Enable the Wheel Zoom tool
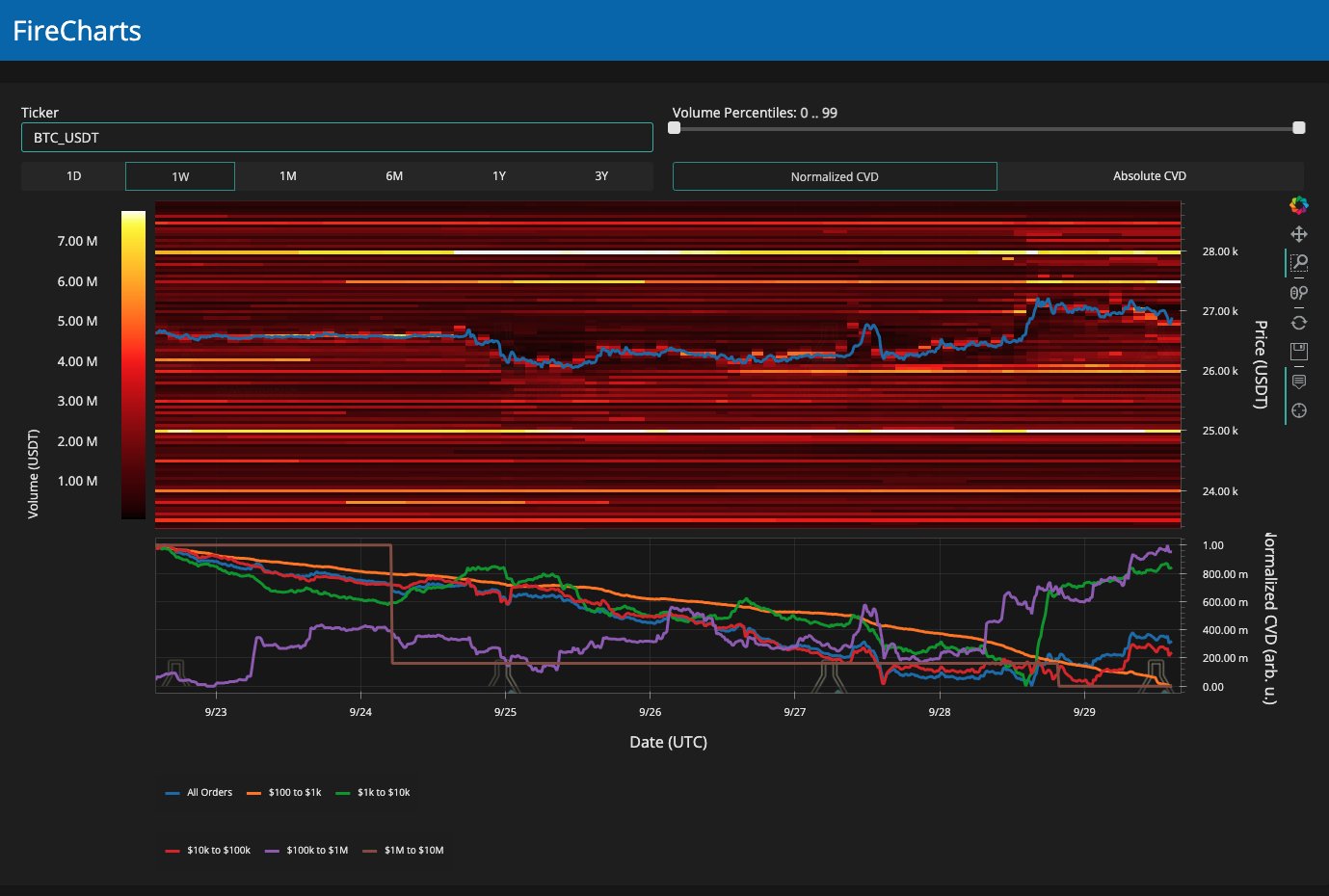The height and width of the screenshot is (896, 1329). pyautogui.click(x=1298, y=293)
